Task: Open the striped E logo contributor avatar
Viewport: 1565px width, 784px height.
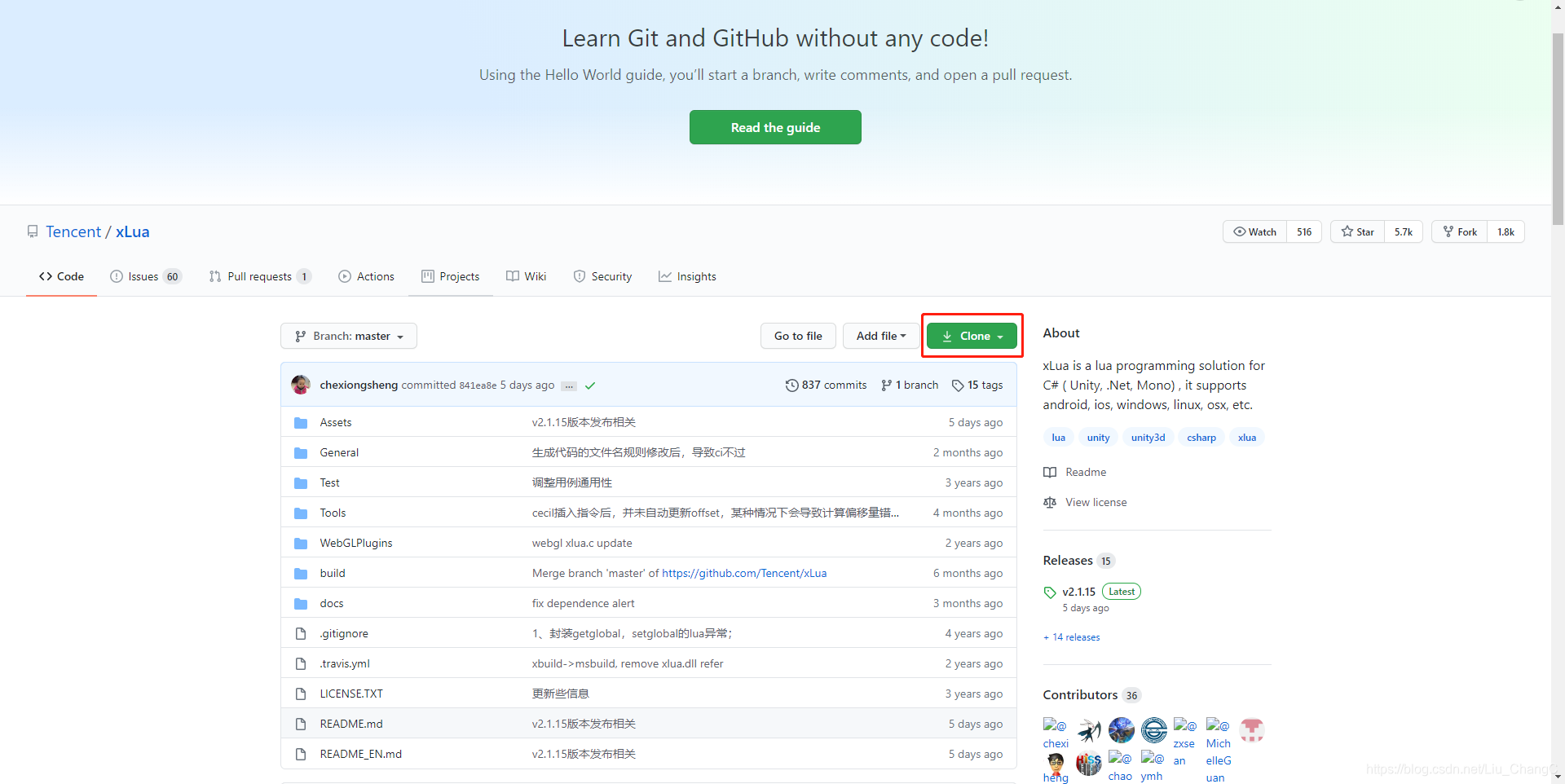Action: 1153,730
